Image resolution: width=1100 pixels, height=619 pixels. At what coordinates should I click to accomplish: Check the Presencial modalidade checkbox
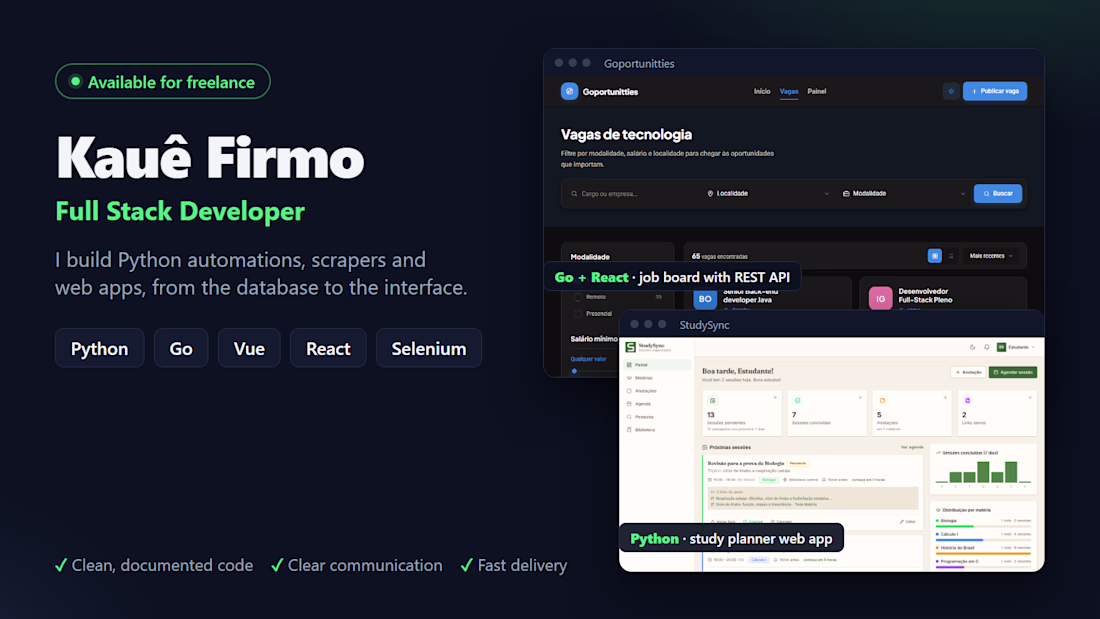click(x=577, y=314)
